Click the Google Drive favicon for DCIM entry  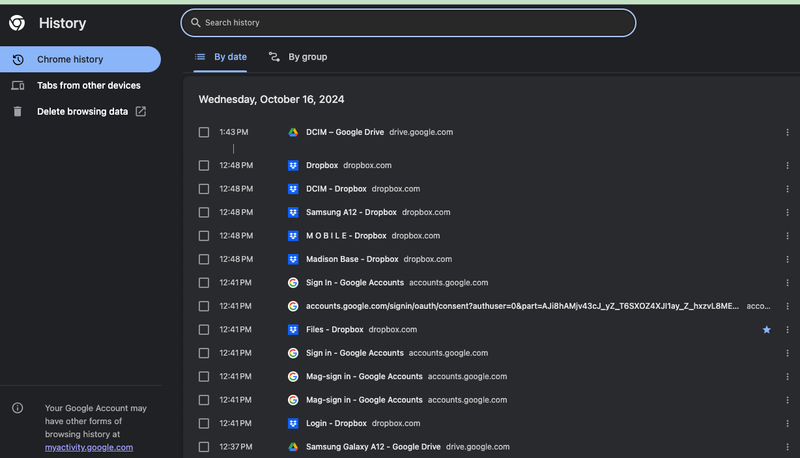pos(293,132)
